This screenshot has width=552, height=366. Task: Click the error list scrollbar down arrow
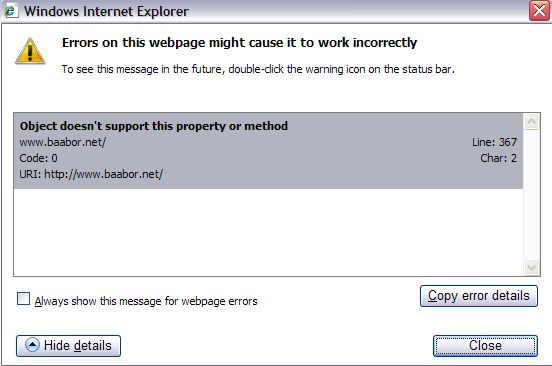tap(532, 268)
